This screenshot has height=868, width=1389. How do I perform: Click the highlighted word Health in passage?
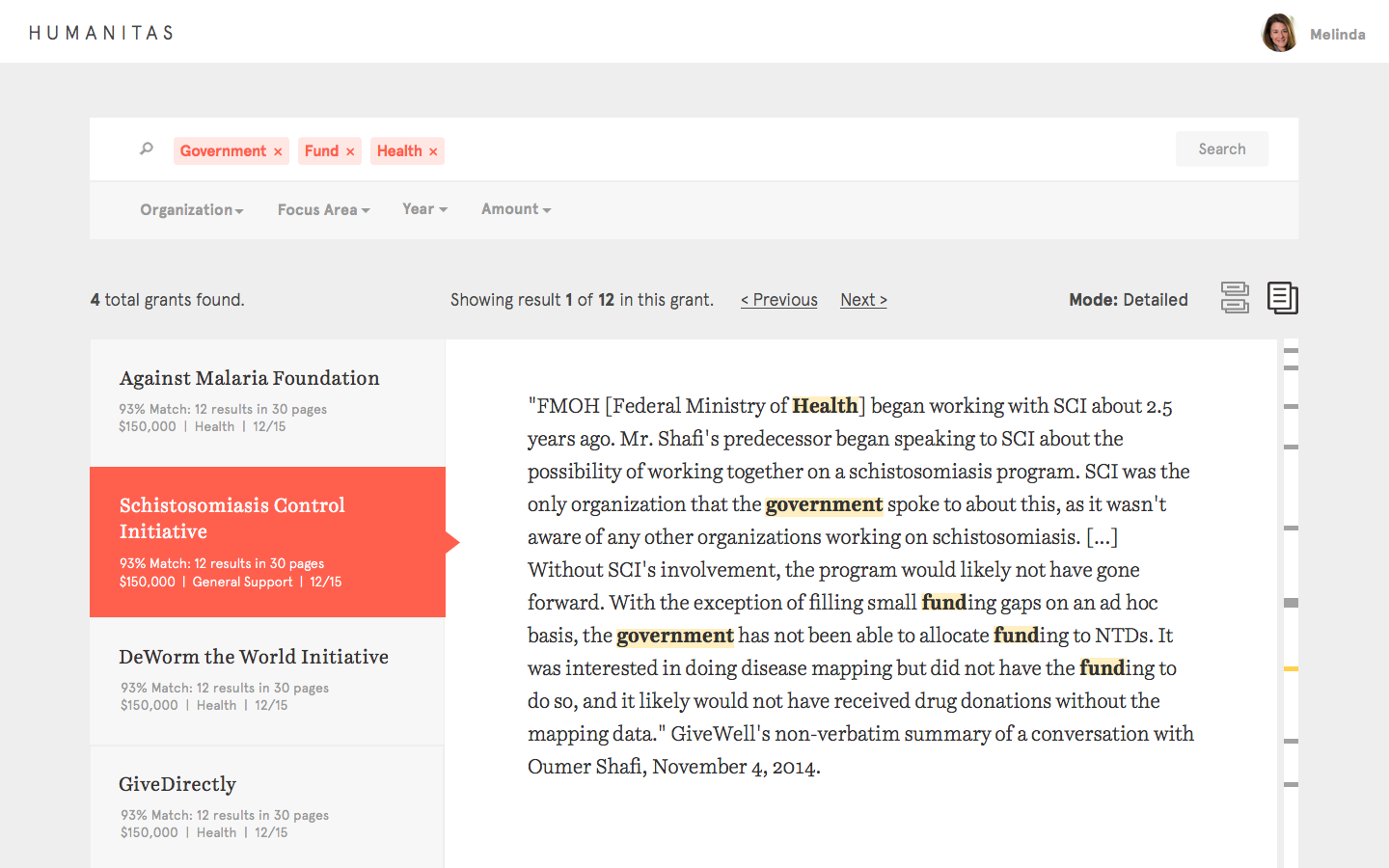tap(825, 406)
